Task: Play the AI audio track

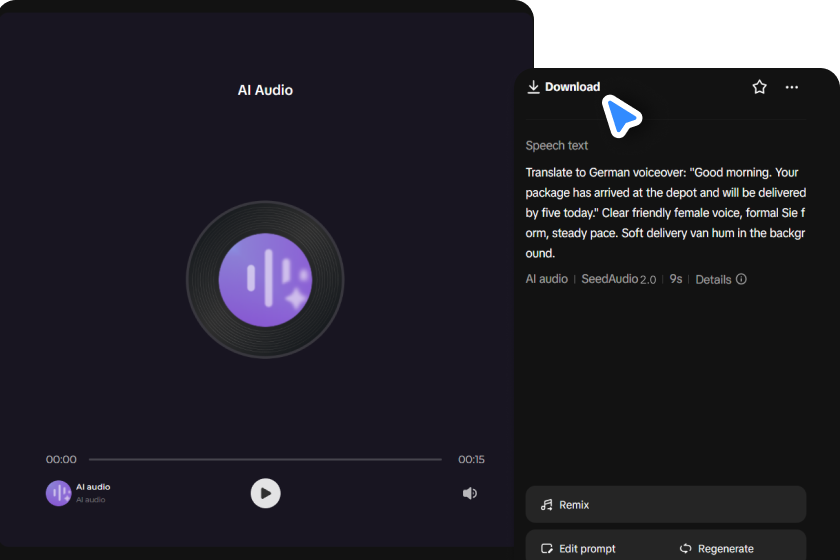Action: [x=265, y=493]
